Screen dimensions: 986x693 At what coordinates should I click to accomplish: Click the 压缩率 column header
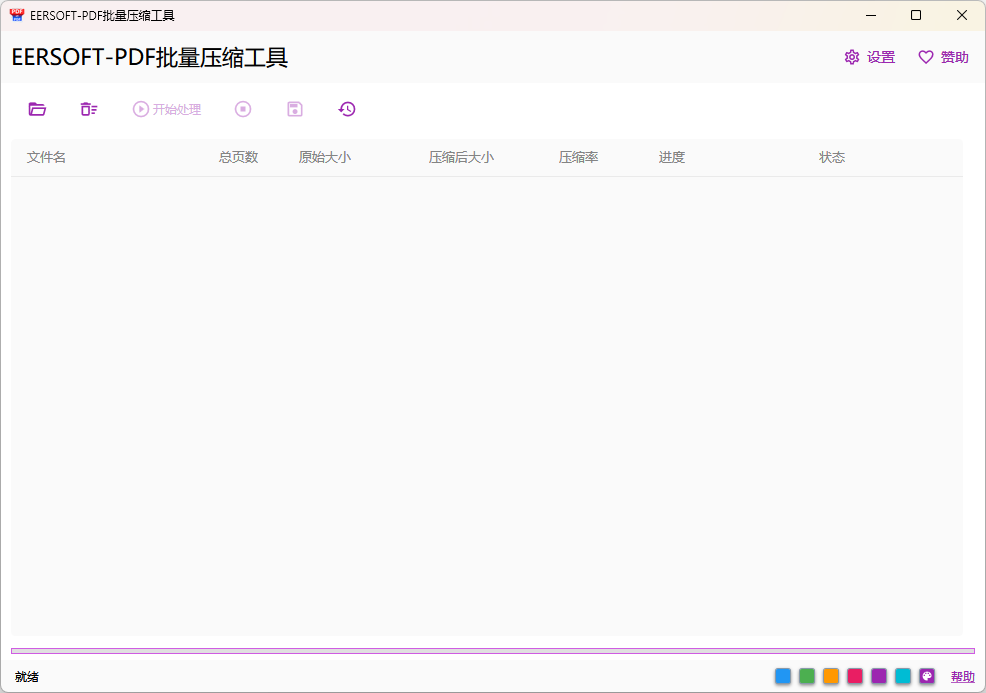(x=578, y=157)
